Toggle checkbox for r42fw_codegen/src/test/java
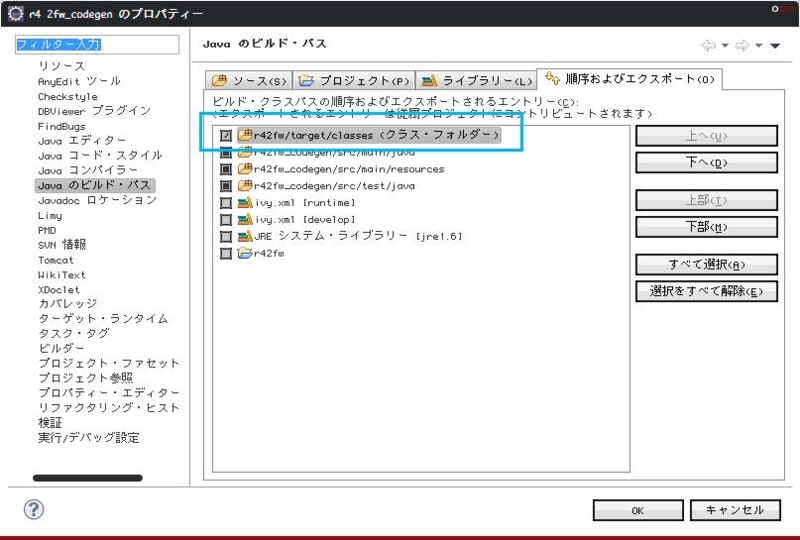Image resolution: width=800 pixels, height=540 pixels. [226, 186]
